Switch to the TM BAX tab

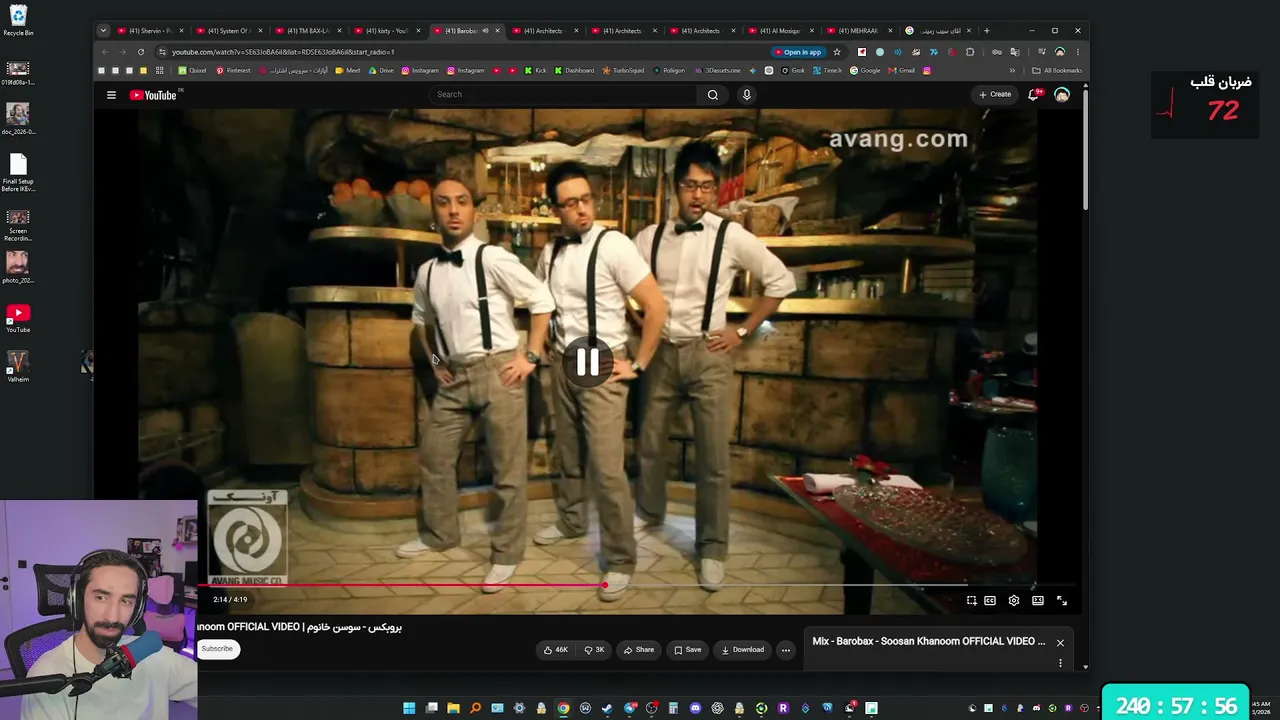pos(308,31)
